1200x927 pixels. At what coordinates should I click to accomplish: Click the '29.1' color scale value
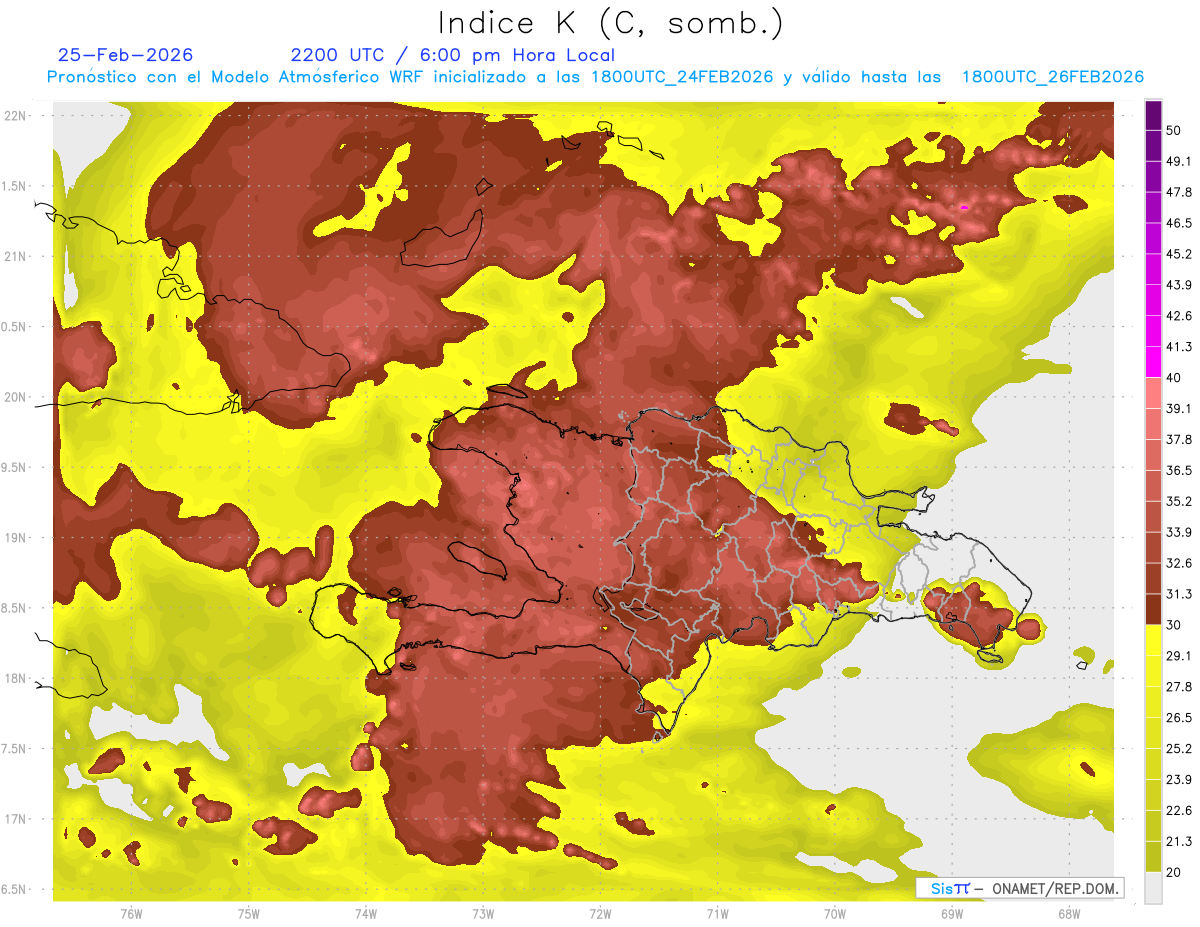pyautogui.click(x=1179, y=656)
